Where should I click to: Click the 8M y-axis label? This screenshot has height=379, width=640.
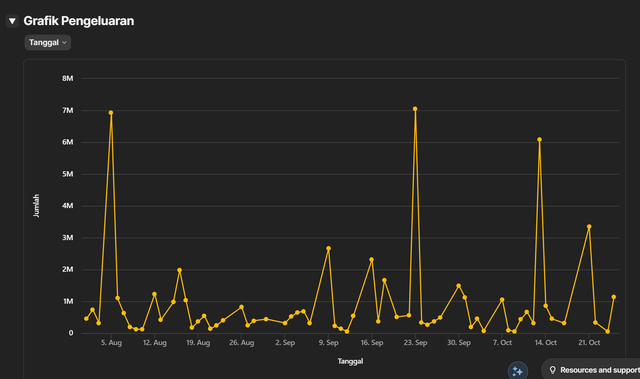pos(68,78)
